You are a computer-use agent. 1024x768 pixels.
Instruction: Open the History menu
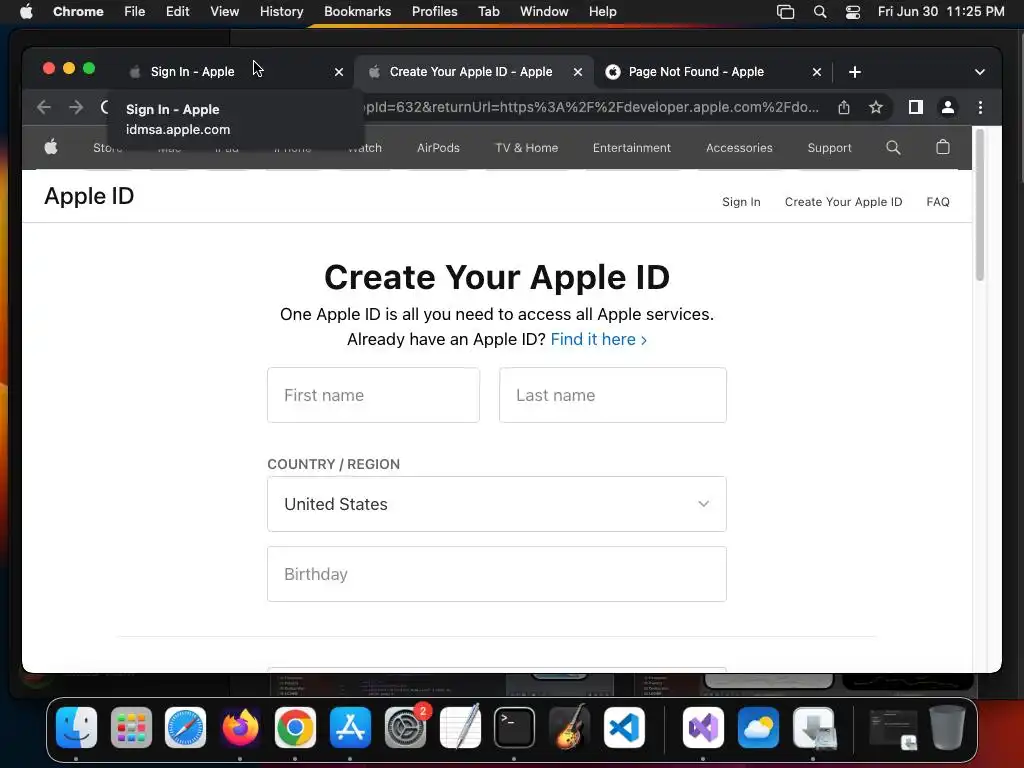[x=281, y=12]
